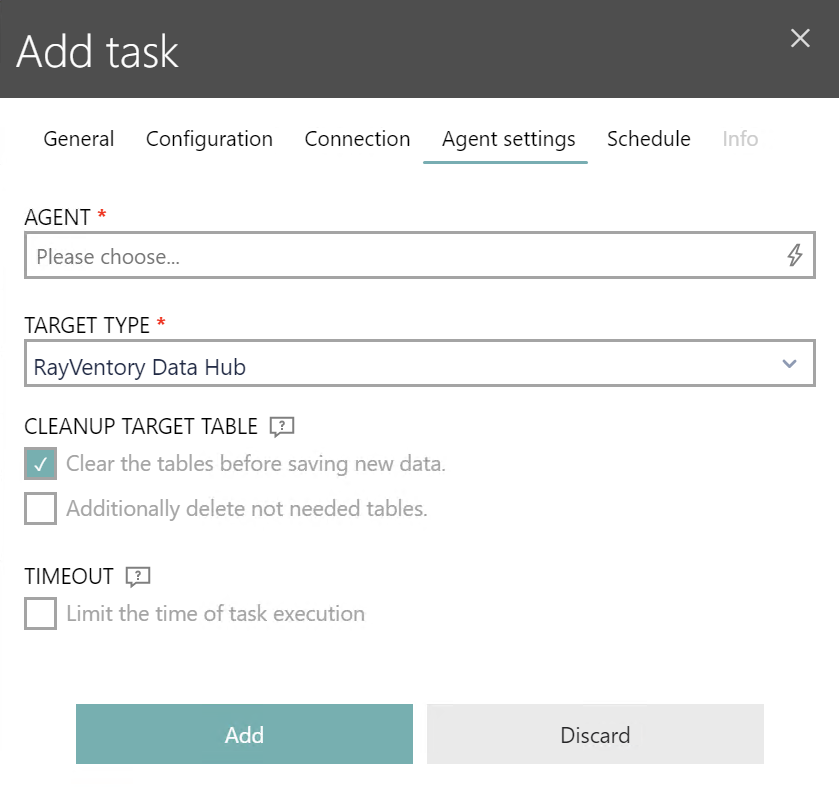Click the 'Limit the time of task execution' label

(216, 614)
